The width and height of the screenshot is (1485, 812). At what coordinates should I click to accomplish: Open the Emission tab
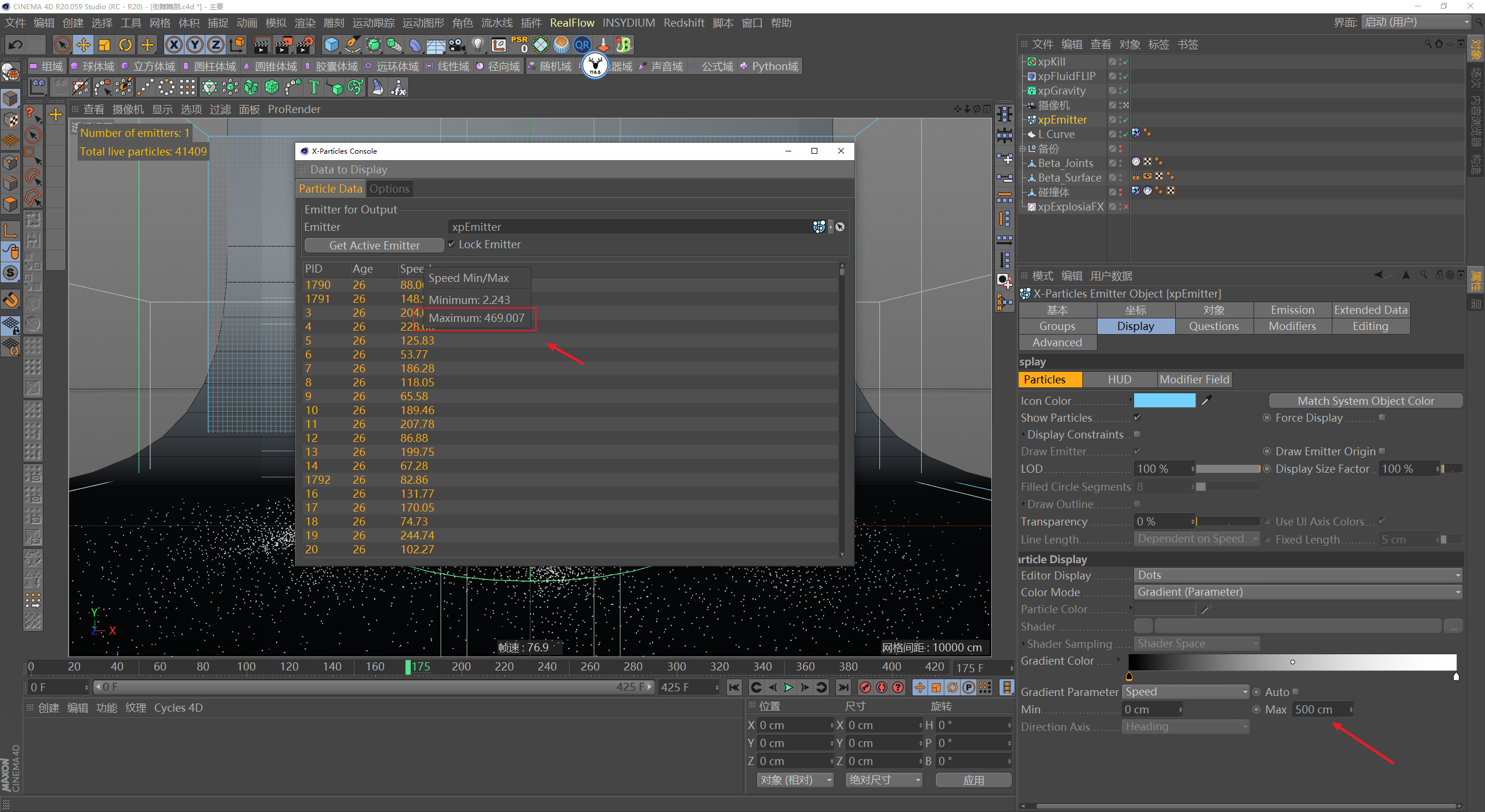(x=1292, y=310)
